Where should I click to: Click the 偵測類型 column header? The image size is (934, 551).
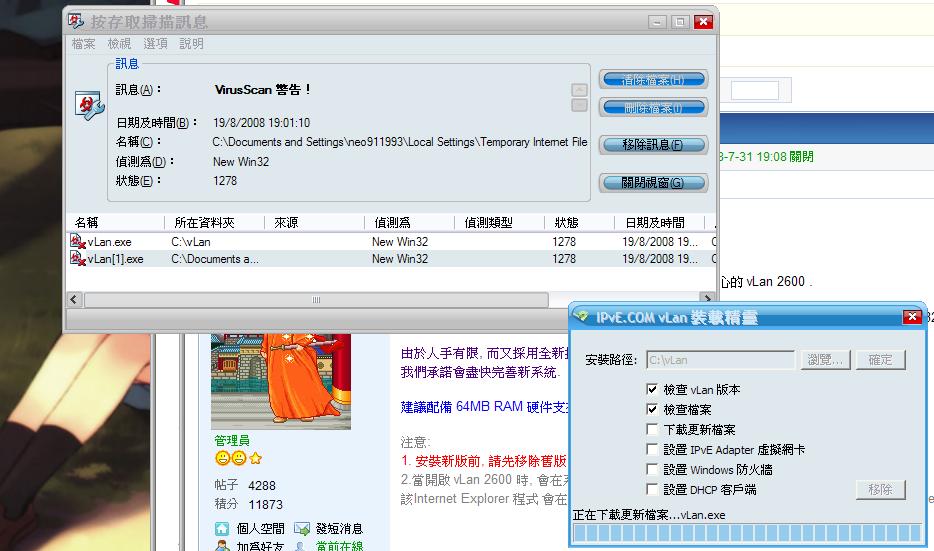pos(499,223)
